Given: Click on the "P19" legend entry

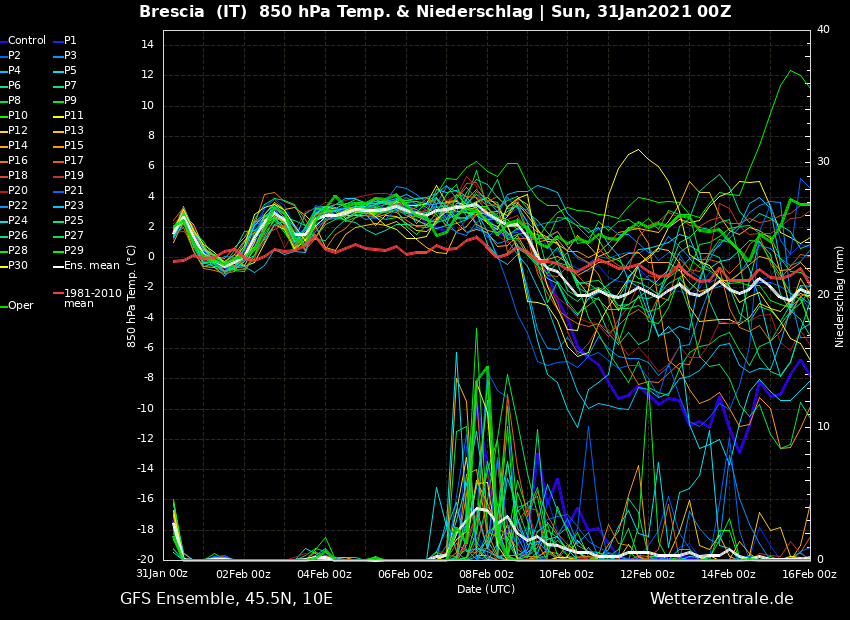Looking at the screenshot, I should point(69,176).
